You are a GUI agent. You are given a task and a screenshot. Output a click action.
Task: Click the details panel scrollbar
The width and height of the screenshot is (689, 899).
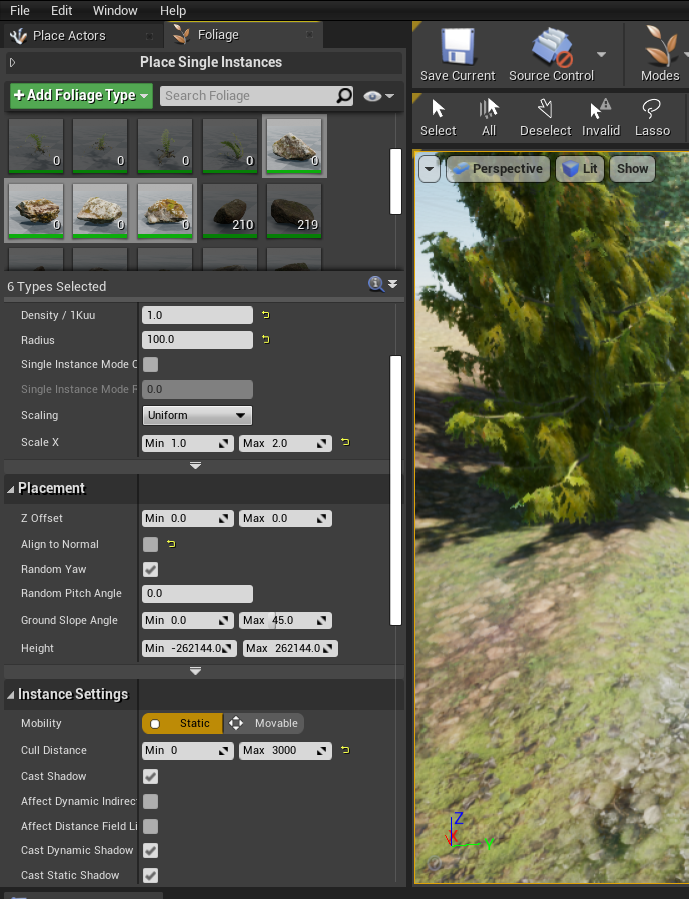pos(396,490)
